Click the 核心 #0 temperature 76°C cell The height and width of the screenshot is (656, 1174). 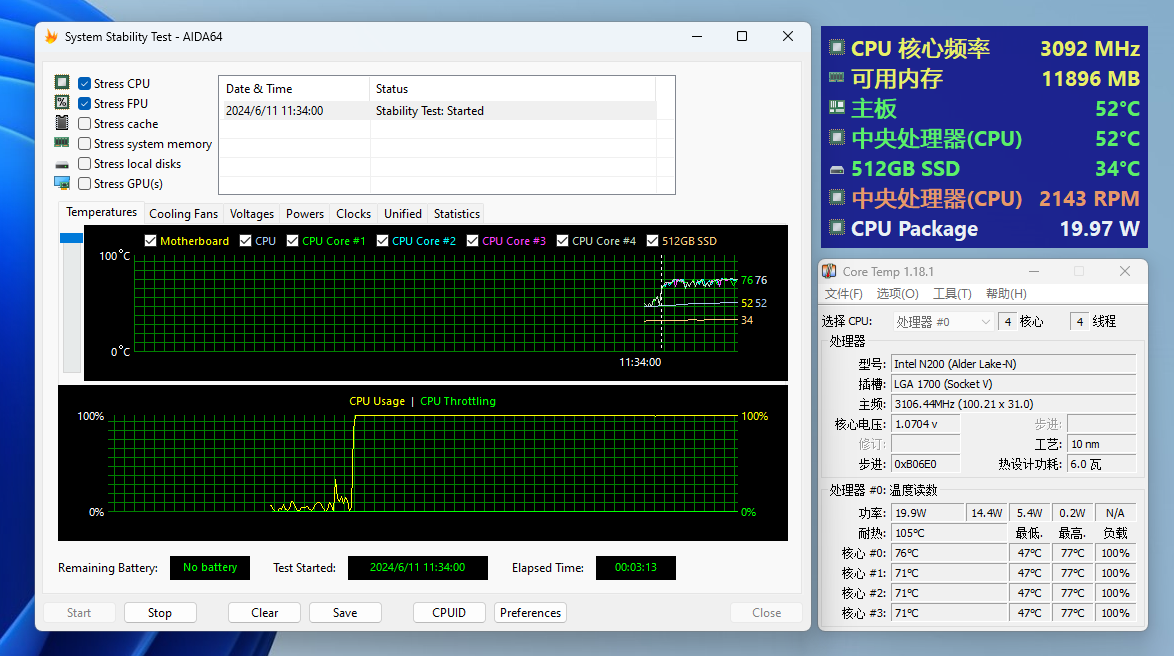[x=949, y=553]
